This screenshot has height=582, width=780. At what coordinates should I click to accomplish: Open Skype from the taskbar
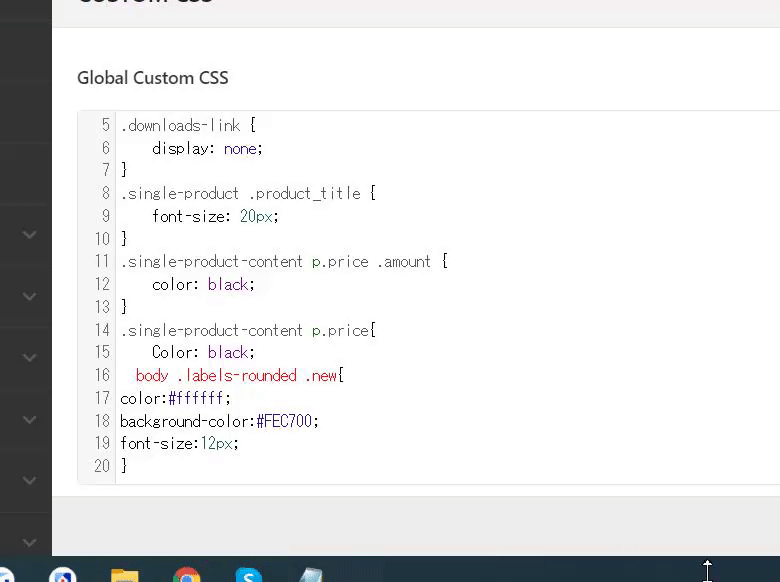pyautogui.click(x=249, y=576)
